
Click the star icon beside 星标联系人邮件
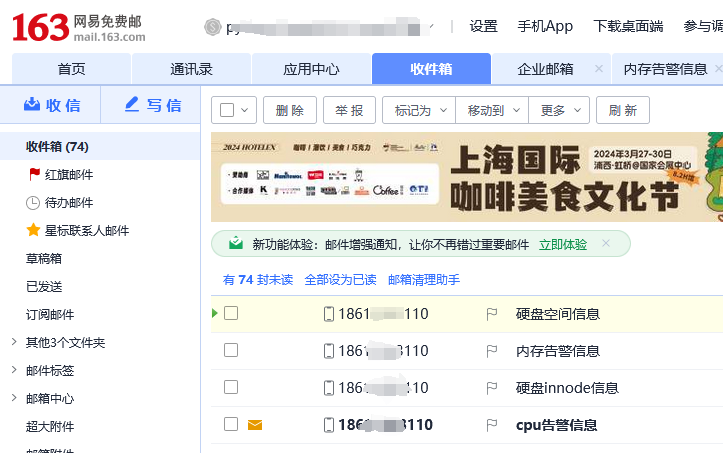click(33, 230)
